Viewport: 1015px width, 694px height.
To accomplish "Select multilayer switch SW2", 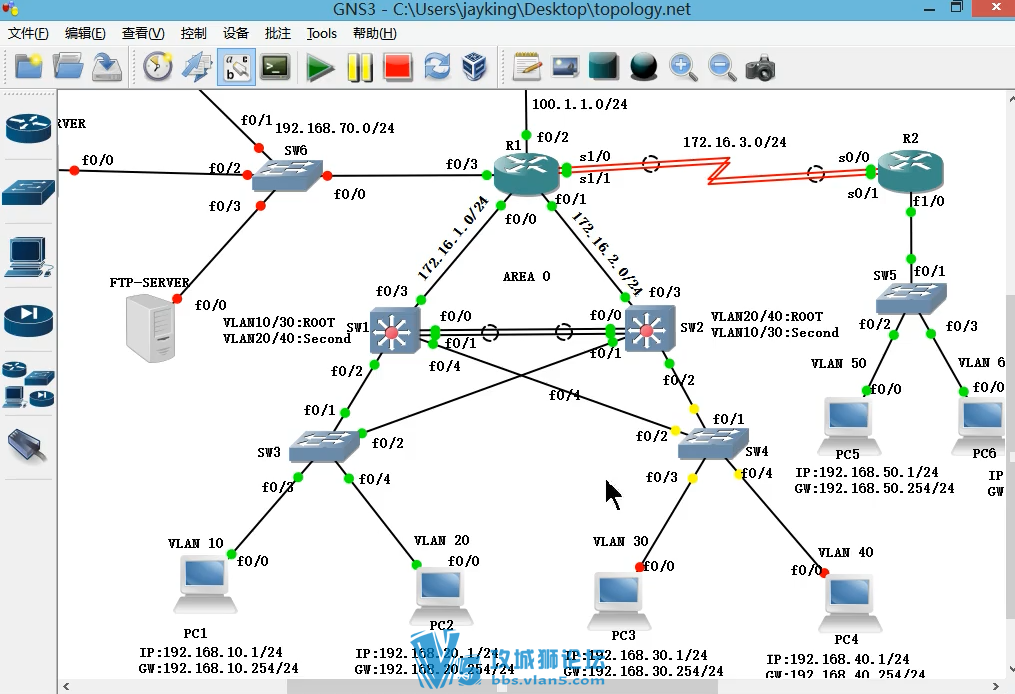I will (x=650, y=330).
